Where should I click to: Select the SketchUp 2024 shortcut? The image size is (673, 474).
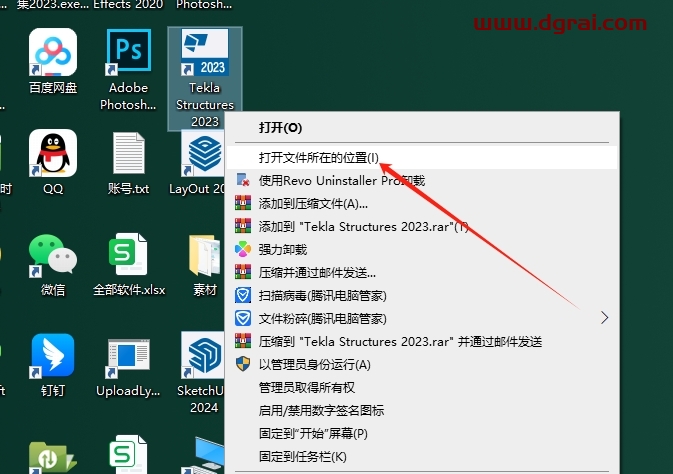pyautogui.click(x=202, y=373)
